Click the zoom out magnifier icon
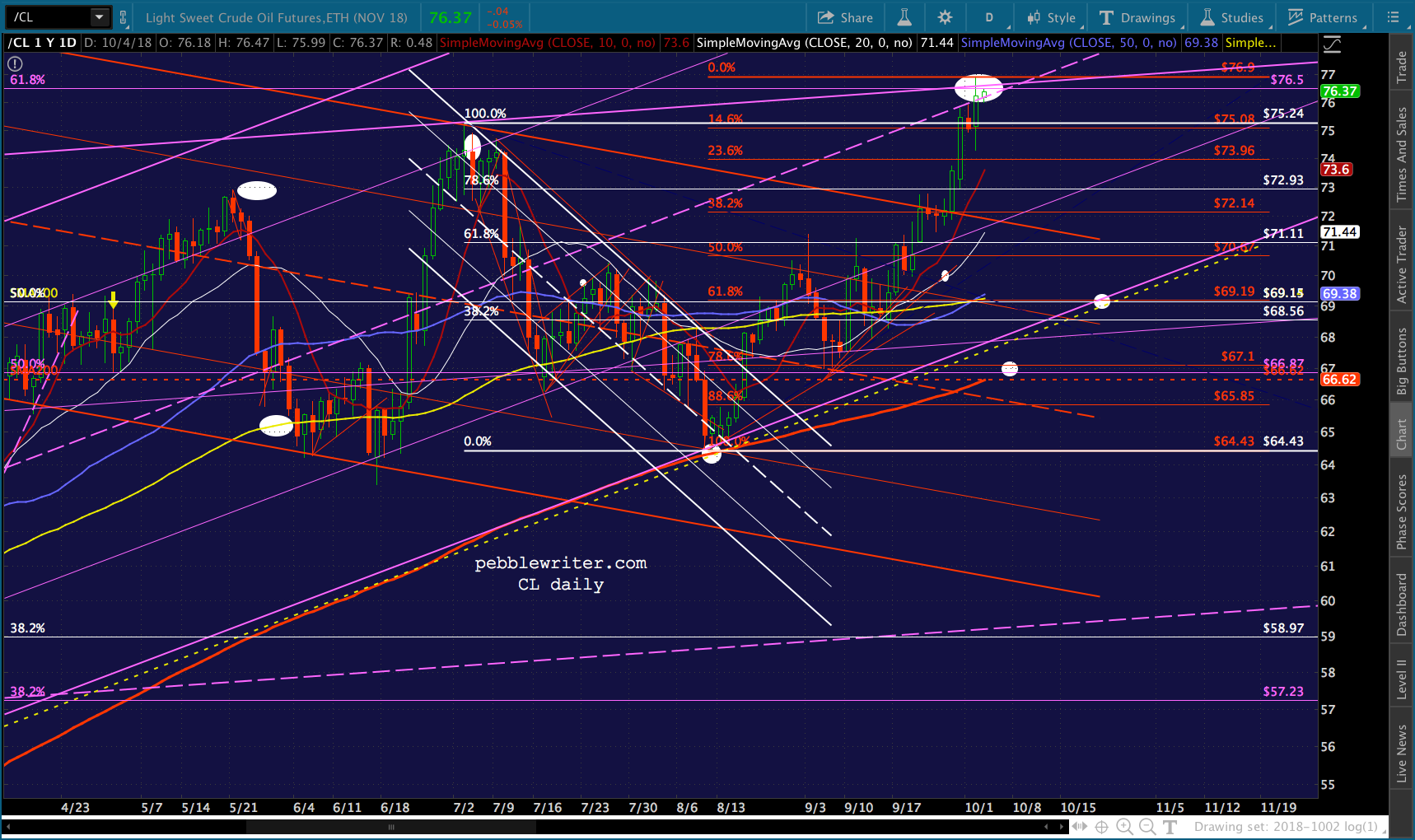This screenshot has height=840, width=1415. tap(1146, 827)
